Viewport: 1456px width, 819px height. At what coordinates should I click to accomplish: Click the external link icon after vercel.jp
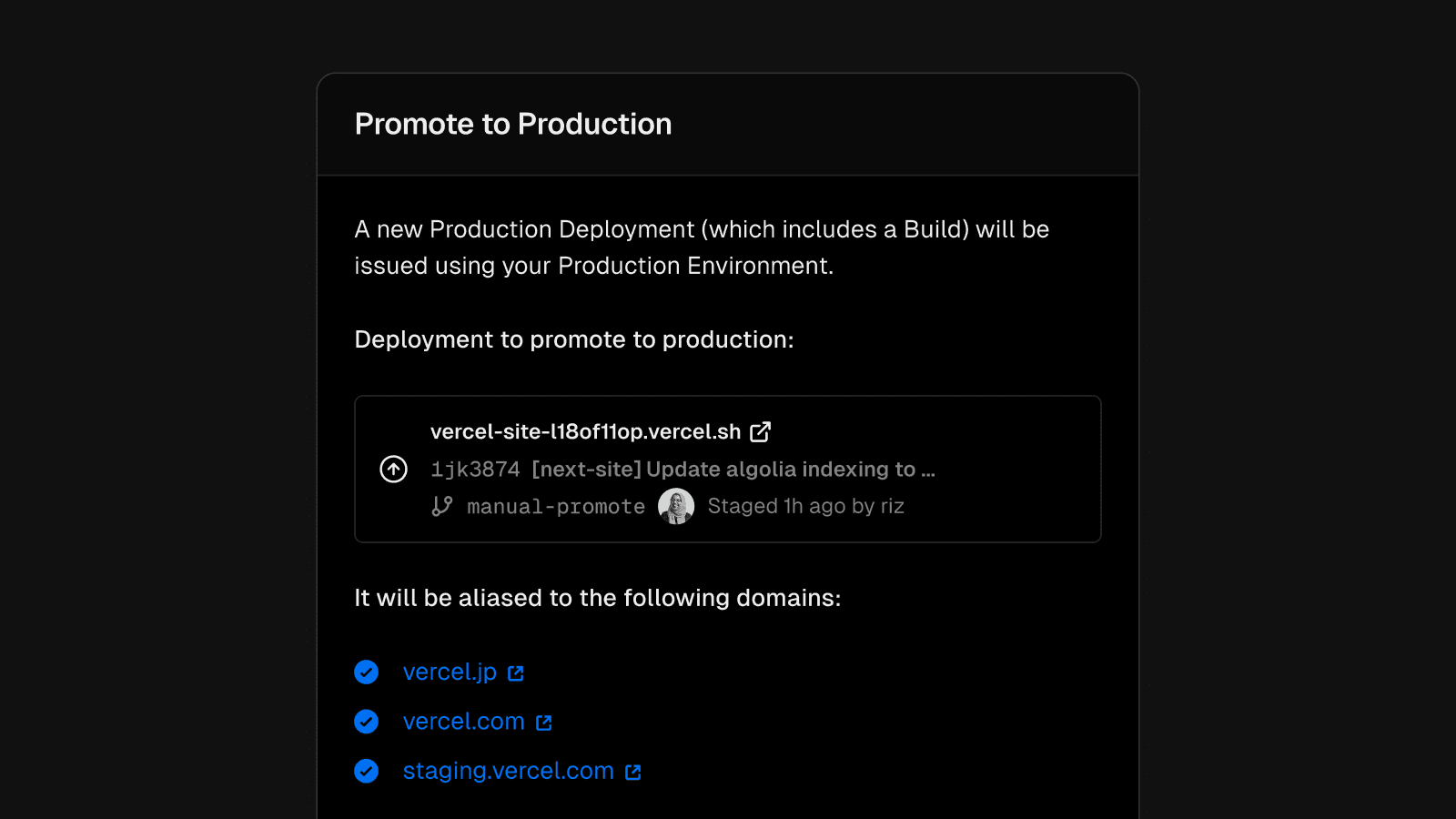click(x=516, y=672)
